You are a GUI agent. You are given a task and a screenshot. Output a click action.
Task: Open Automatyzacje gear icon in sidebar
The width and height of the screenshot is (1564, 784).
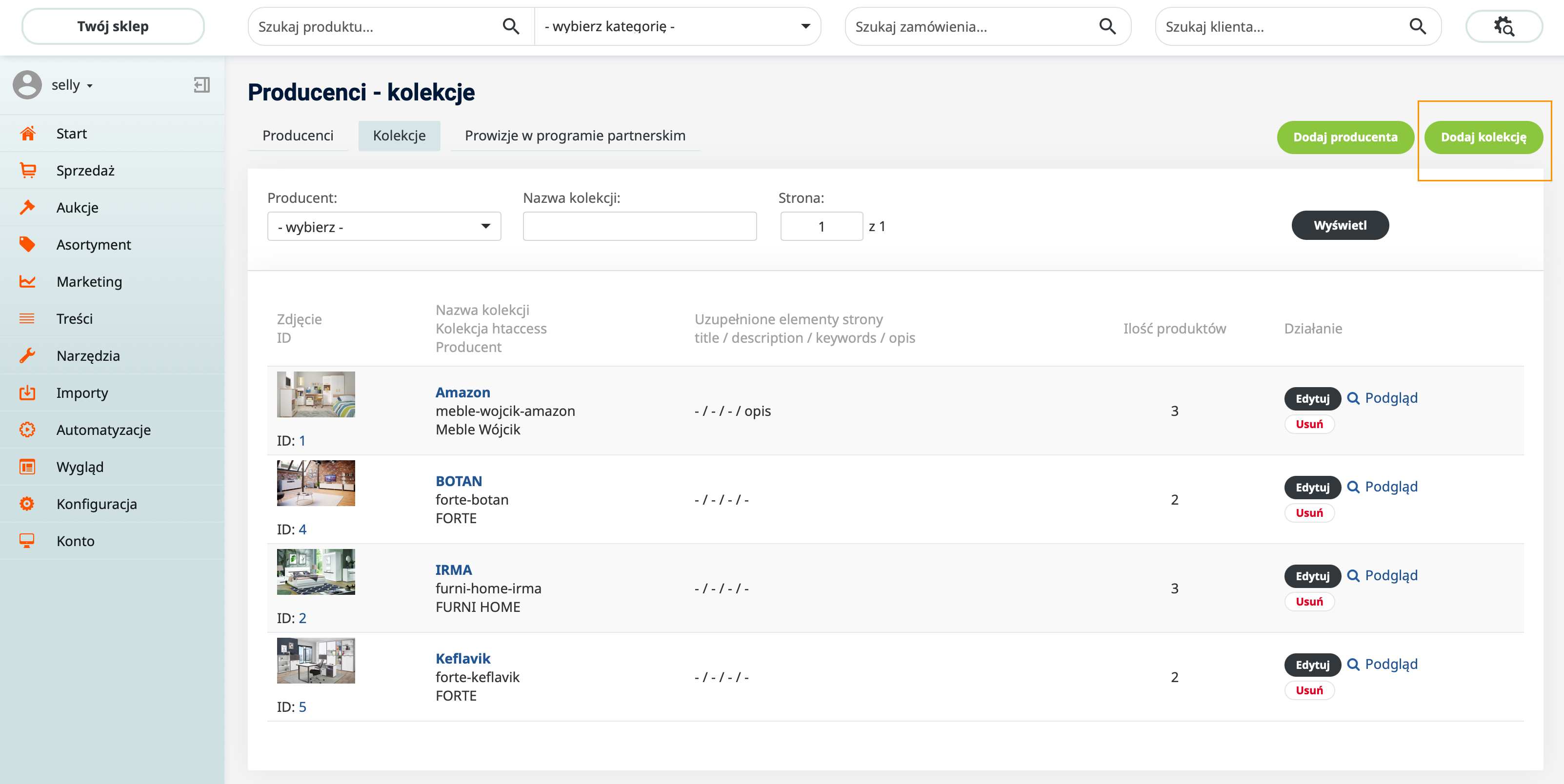click(27, 430)
